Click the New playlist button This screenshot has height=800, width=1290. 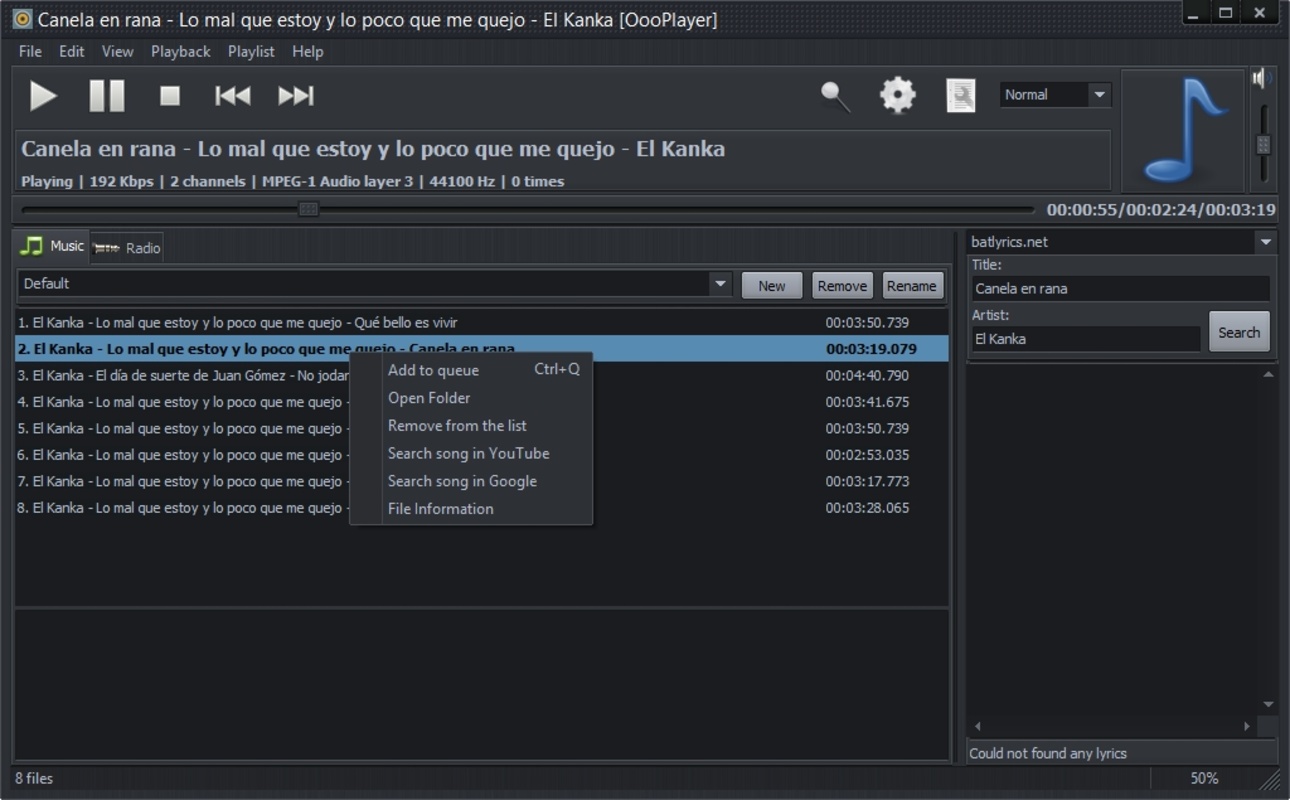[x=772, y=285]
